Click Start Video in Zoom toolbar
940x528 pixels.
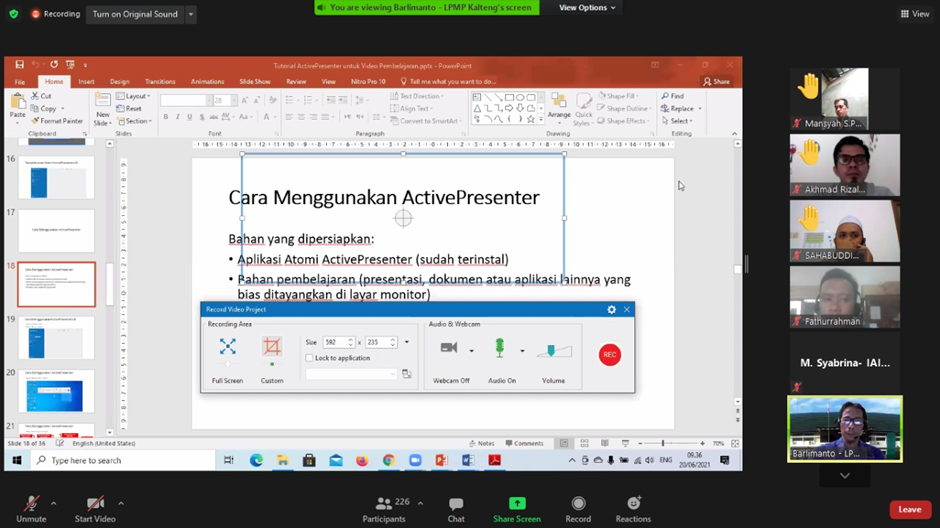click(x=95, y=509)
